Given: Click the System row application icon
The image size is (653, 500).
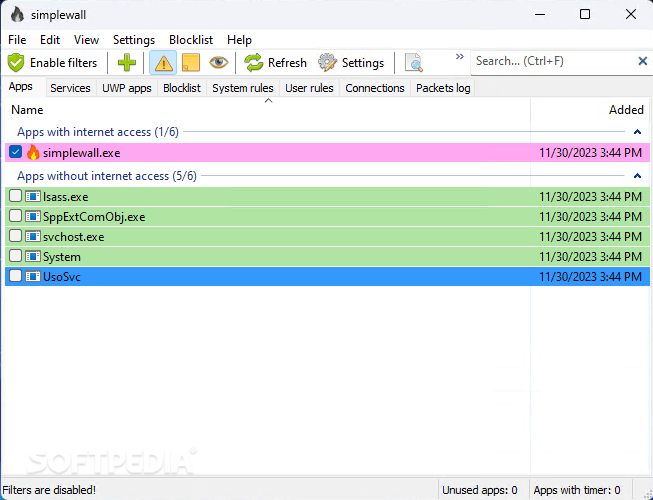Looking at the screenshot, I should [33, 256].
